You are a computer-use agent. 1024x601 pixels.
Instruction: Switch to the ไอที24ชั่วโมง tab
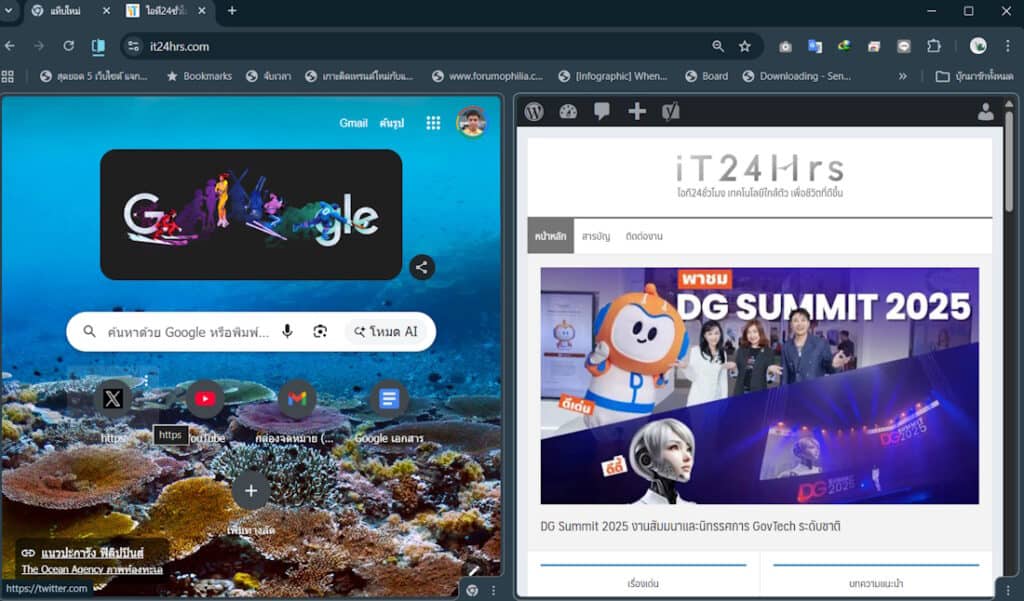click(167, 10)
